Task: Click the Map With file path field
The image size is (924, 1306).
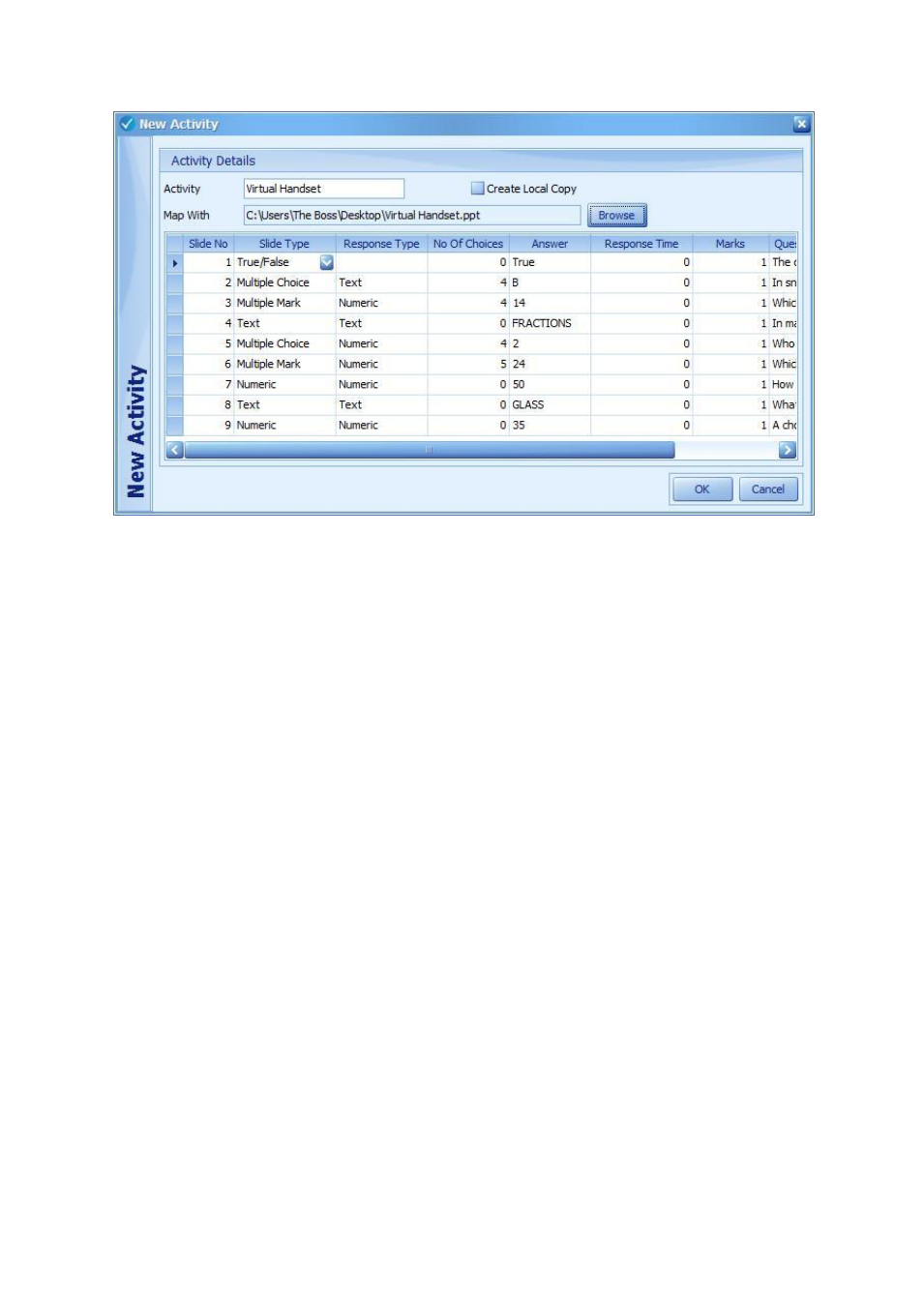Action: click(x=411, y=215)
